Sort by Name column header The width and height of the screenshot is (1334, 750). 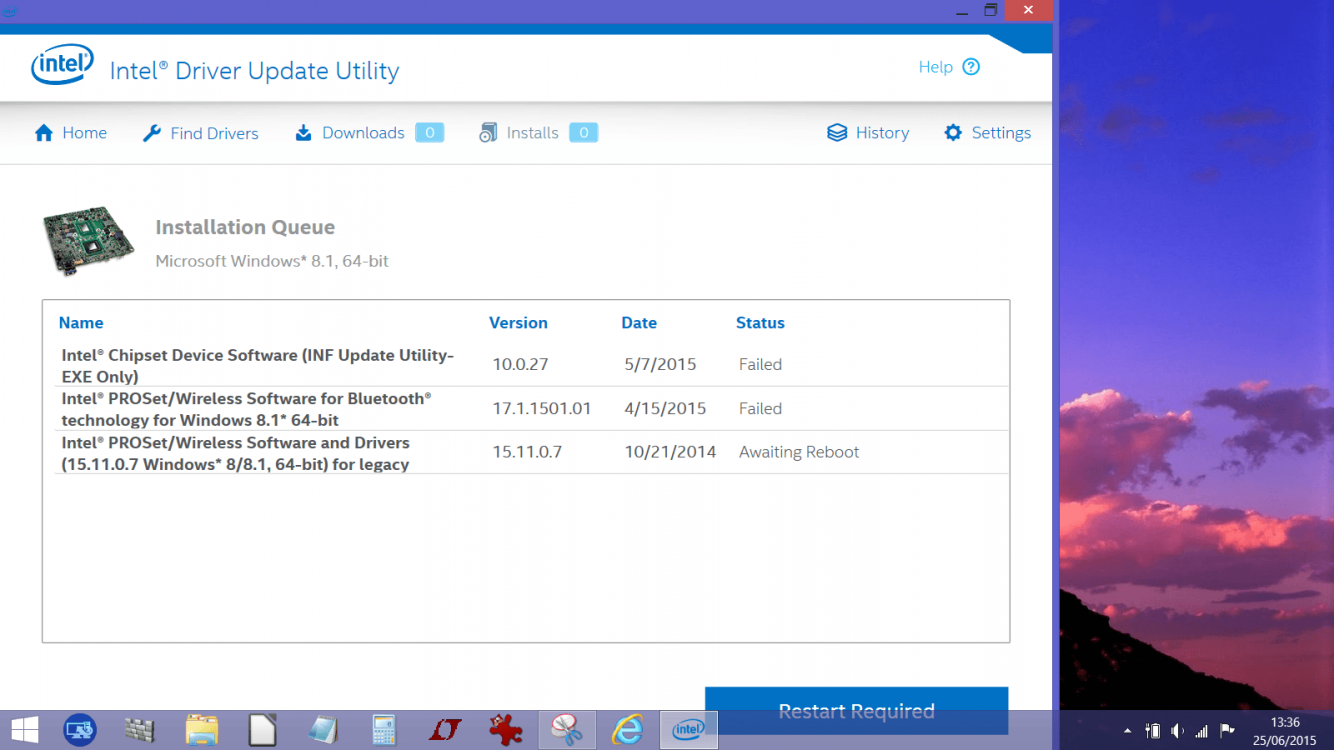tap(81, 323)
